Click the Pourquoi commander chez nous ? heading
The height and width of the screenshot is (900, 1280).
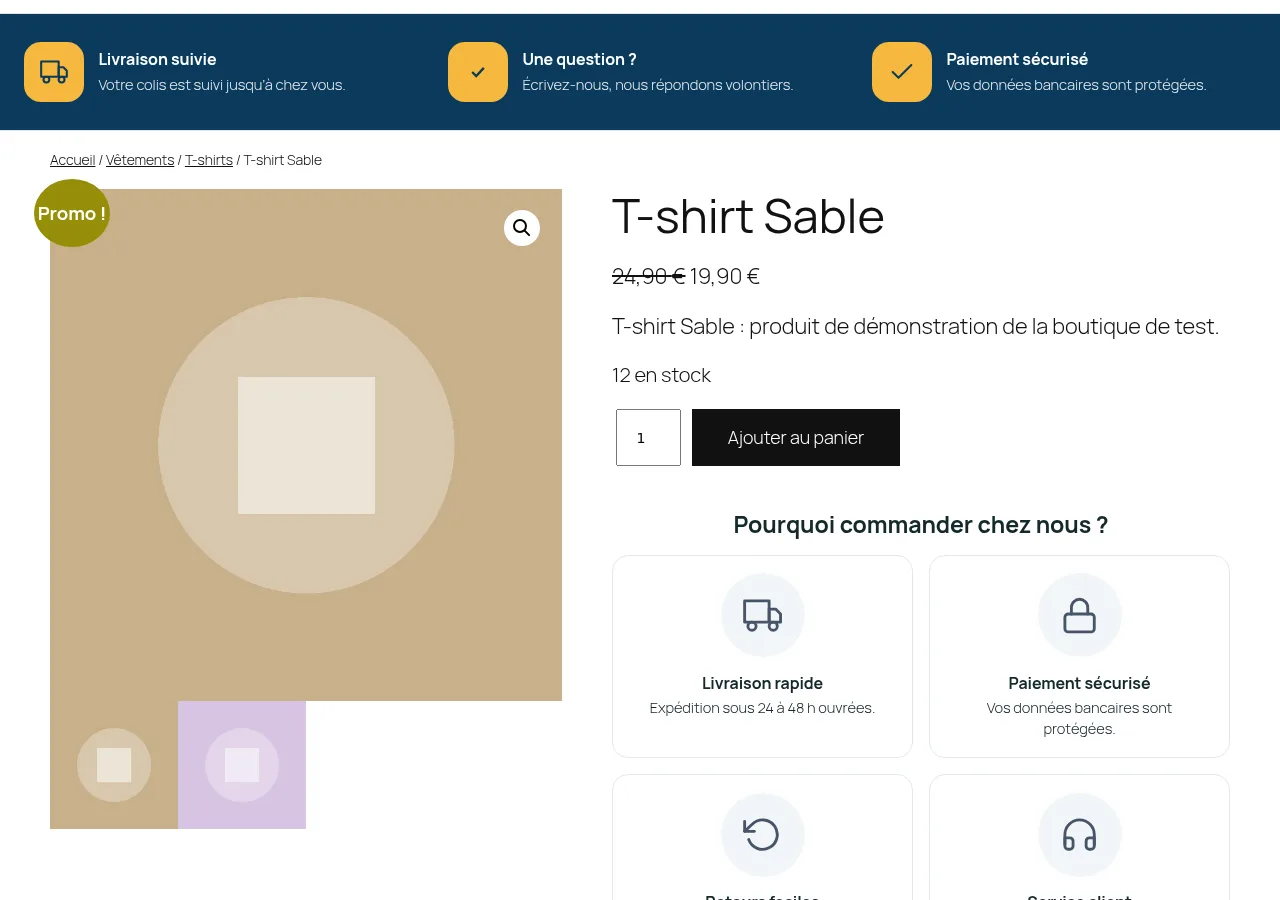click(921, 525)
